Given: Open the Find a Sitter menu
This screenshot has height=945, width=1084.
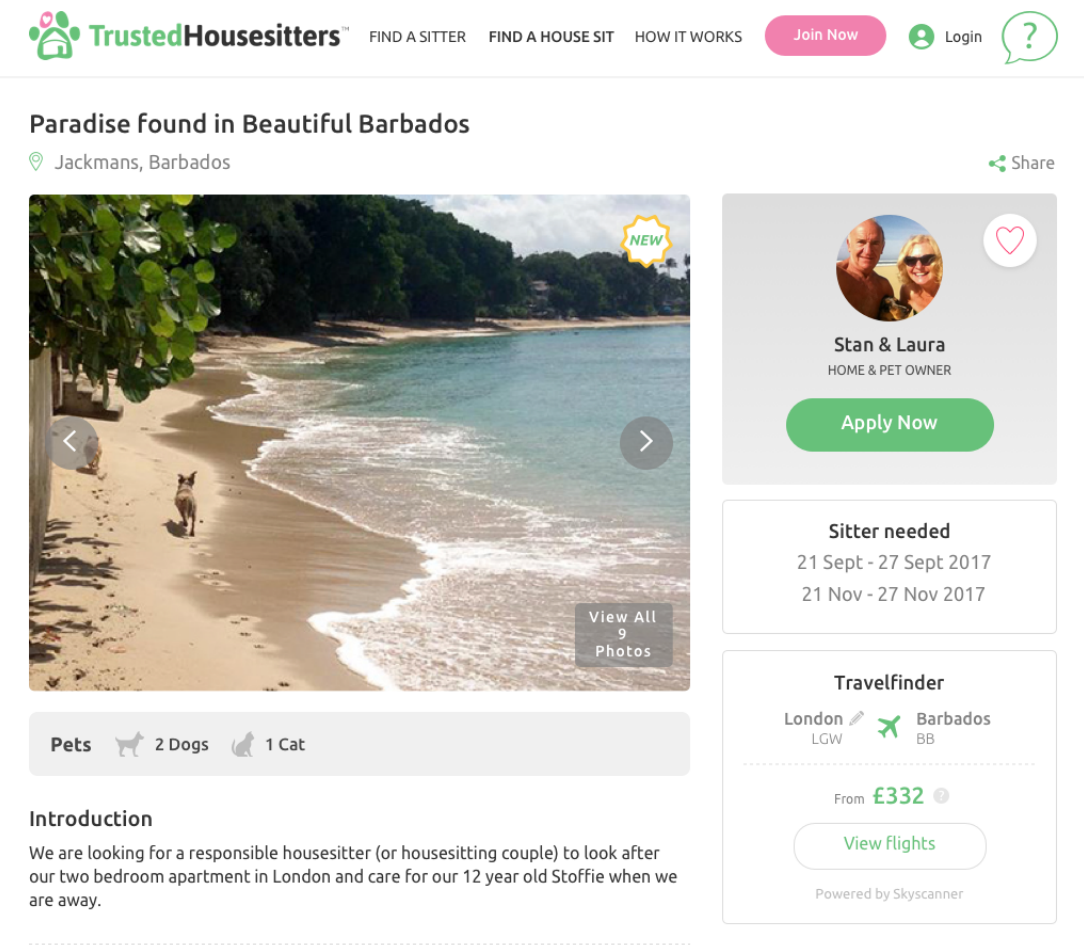Looking at the screenshot, I should coord(417,37).
